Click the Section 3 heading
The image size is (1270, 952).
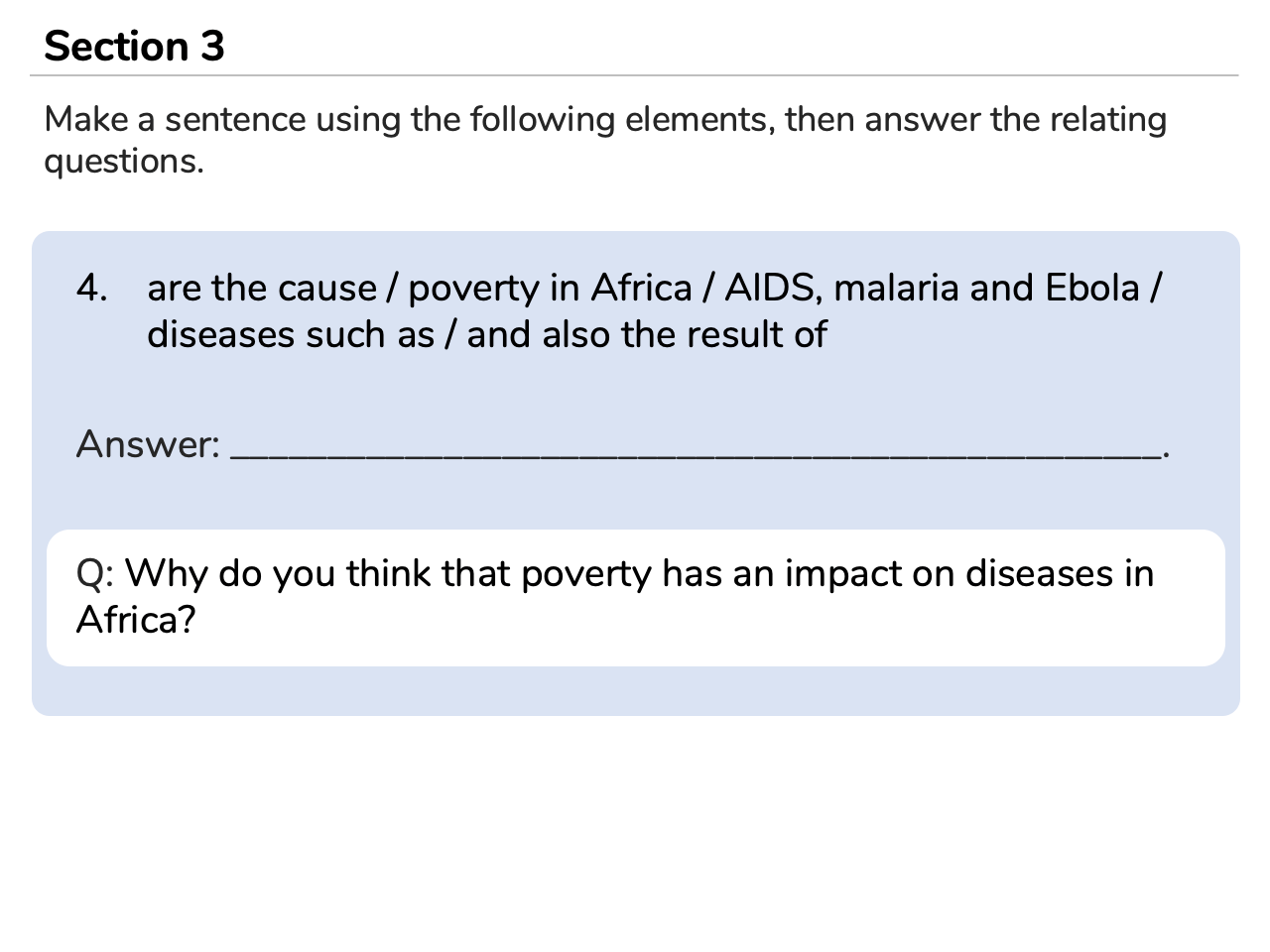134,47
